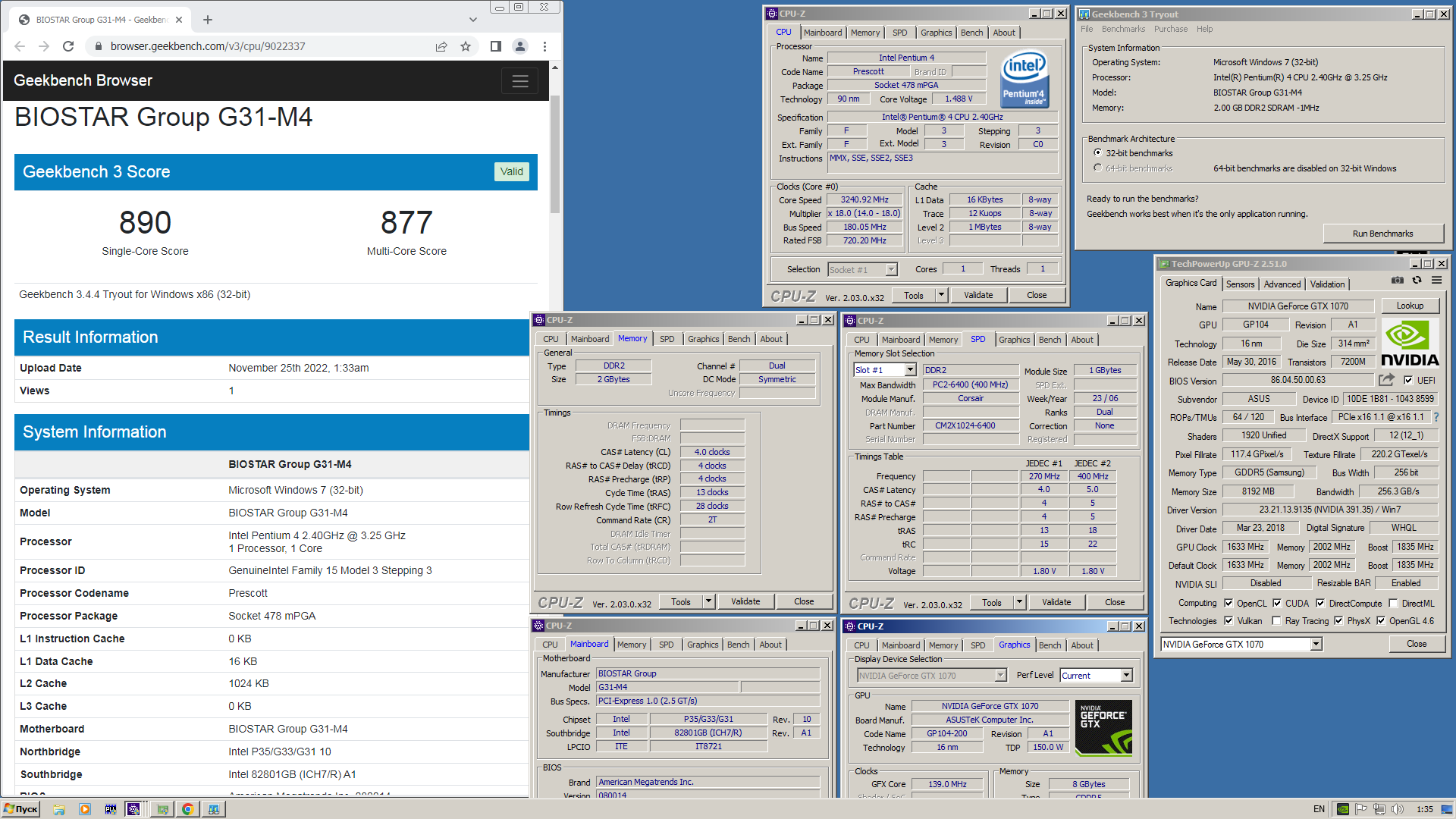The height and width of the screenshot is (819, 1456).
Task: Select 64-bit benchmarks radio button
Action: pyautogui.click(x=1097, y=168)
